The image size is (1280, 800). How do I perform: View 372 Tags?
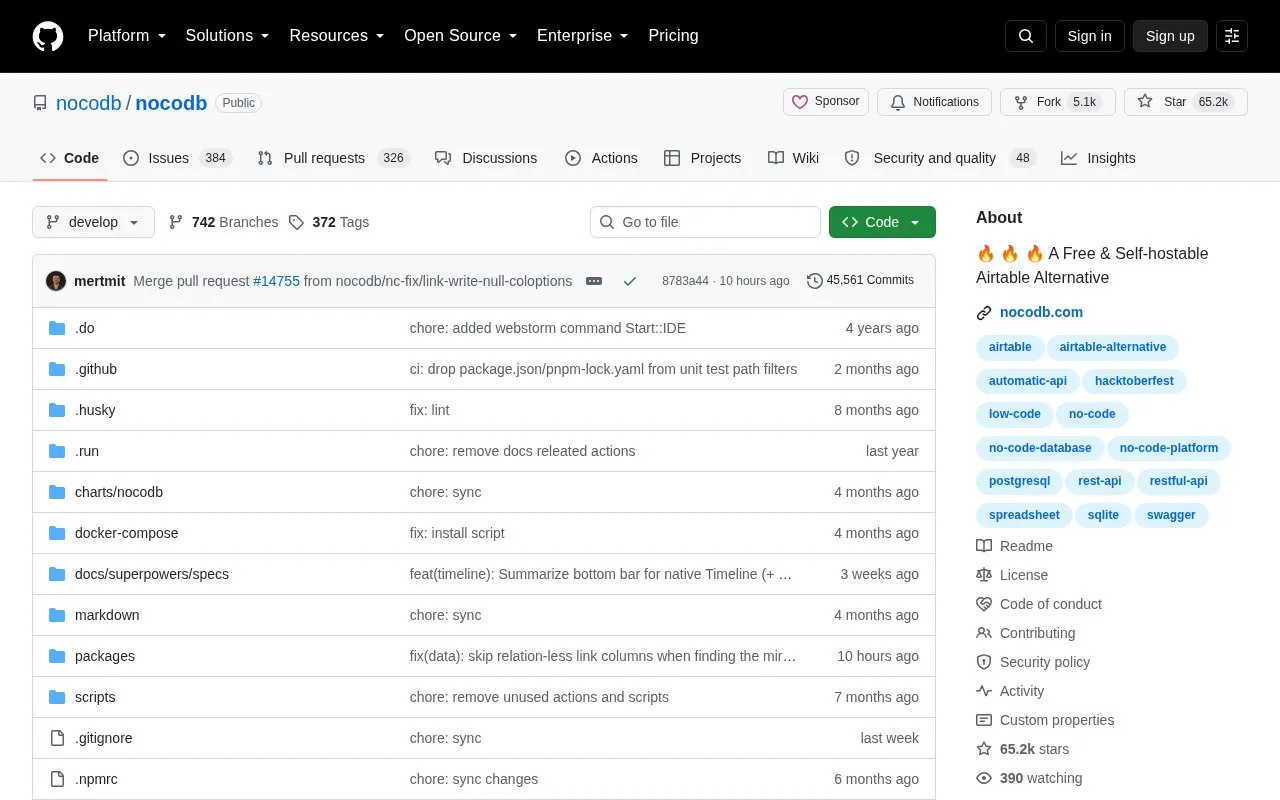click(329, 222)
